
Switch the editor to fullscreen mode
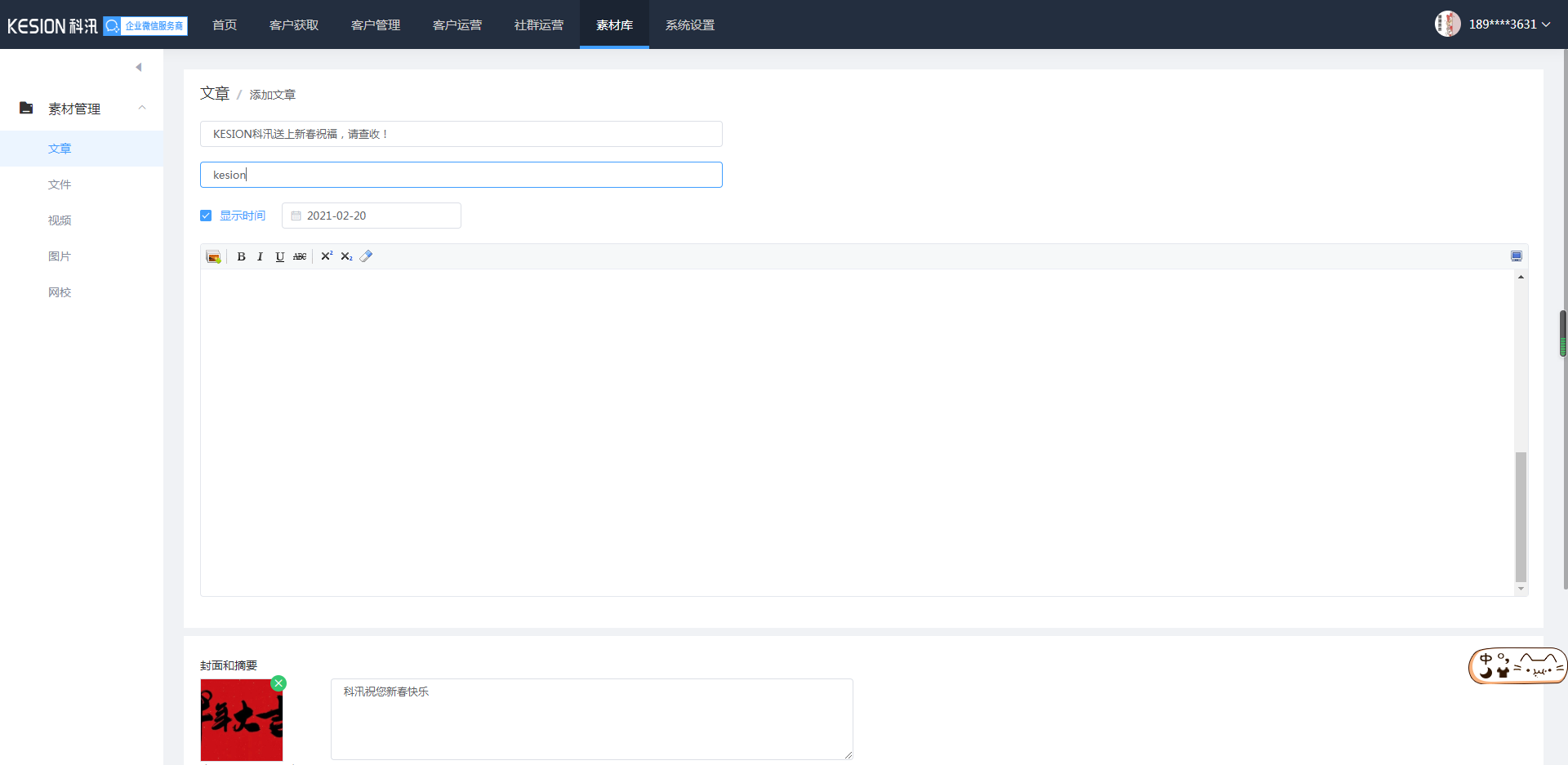1516,256
